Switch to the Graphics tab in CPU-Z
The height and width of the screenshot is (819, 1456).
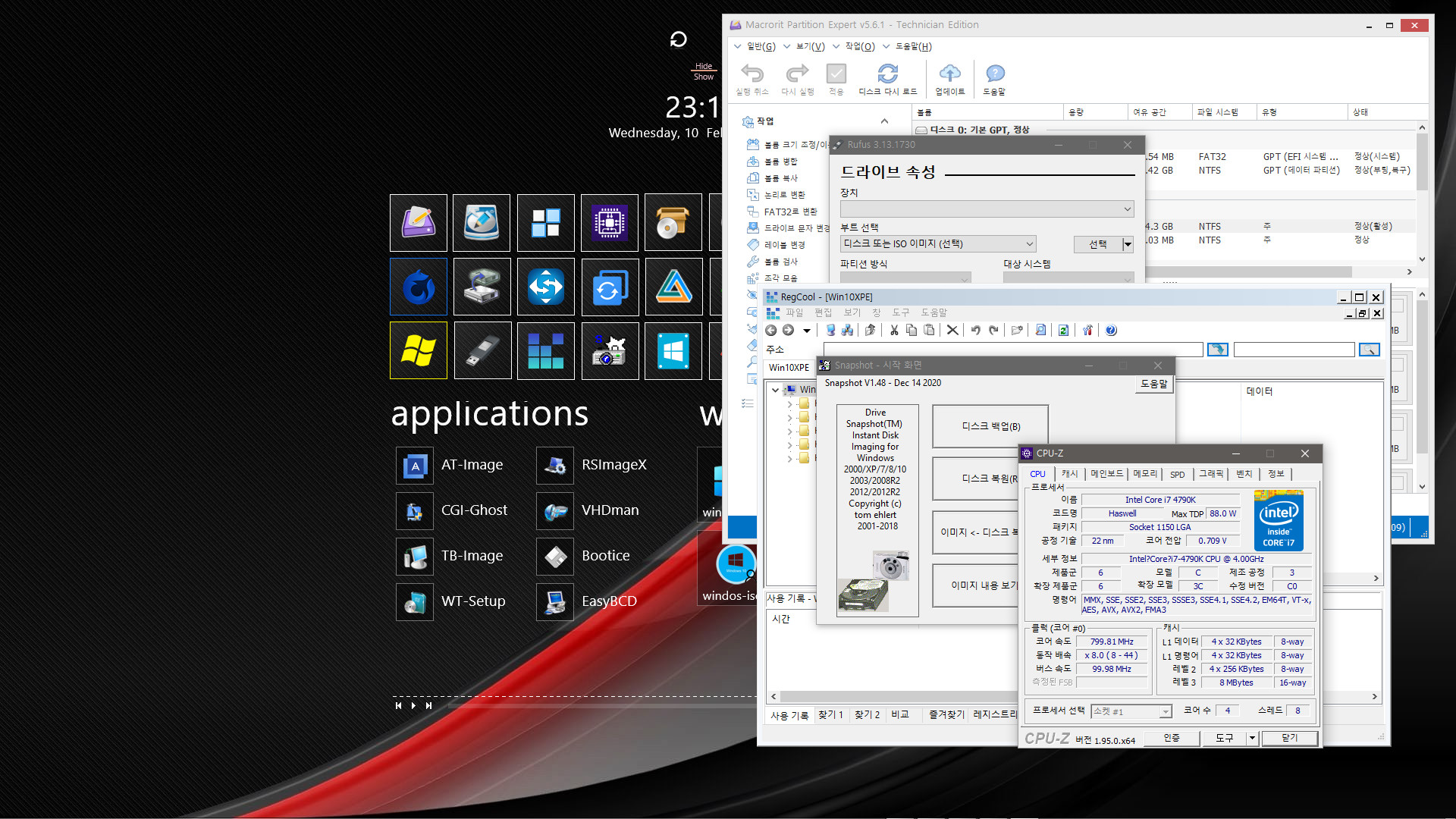point(1211,474)
